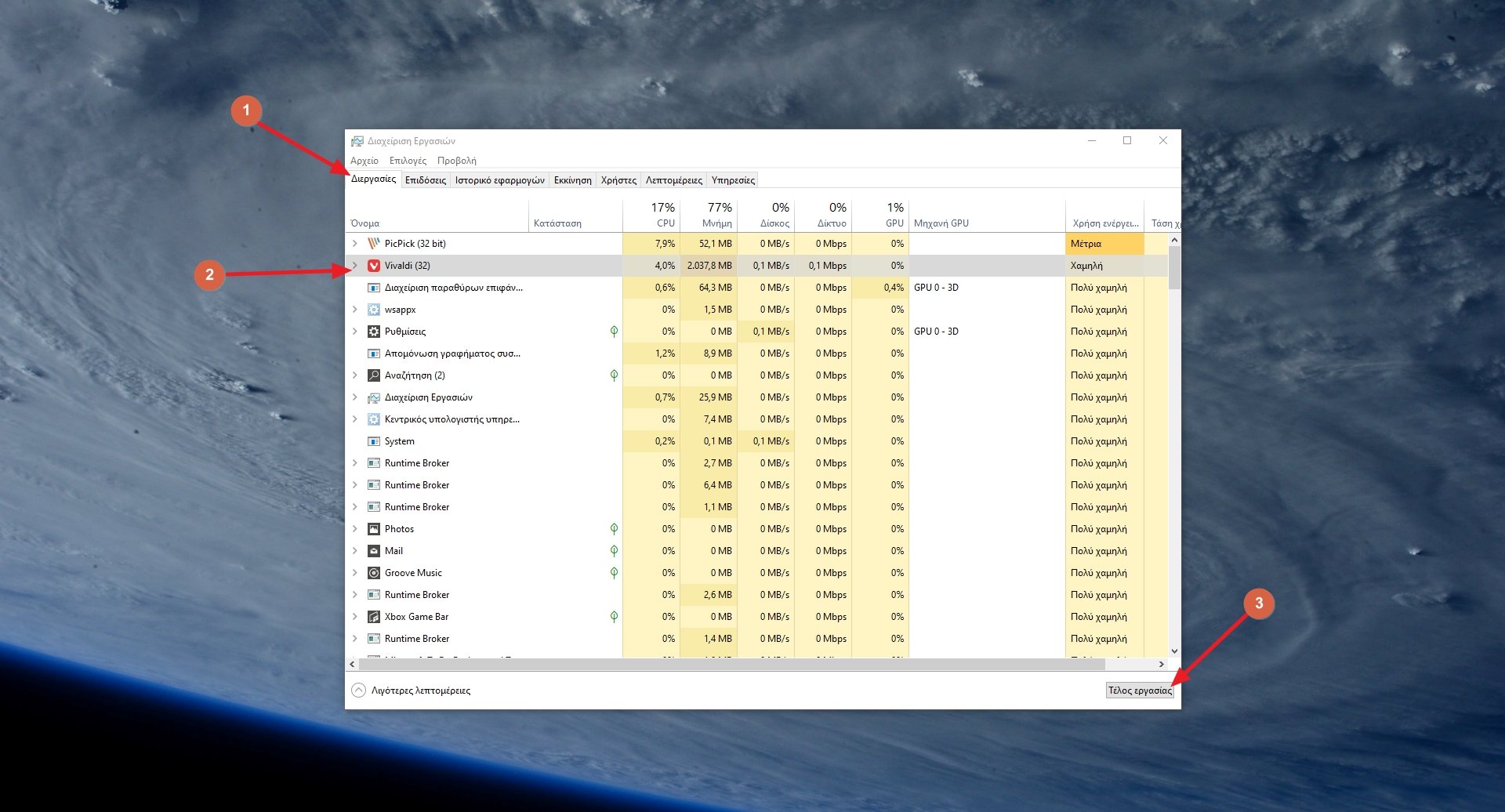Click the Photos app icon
The height and width of the screenshot is (812, 1505).
tap(374, 529)
